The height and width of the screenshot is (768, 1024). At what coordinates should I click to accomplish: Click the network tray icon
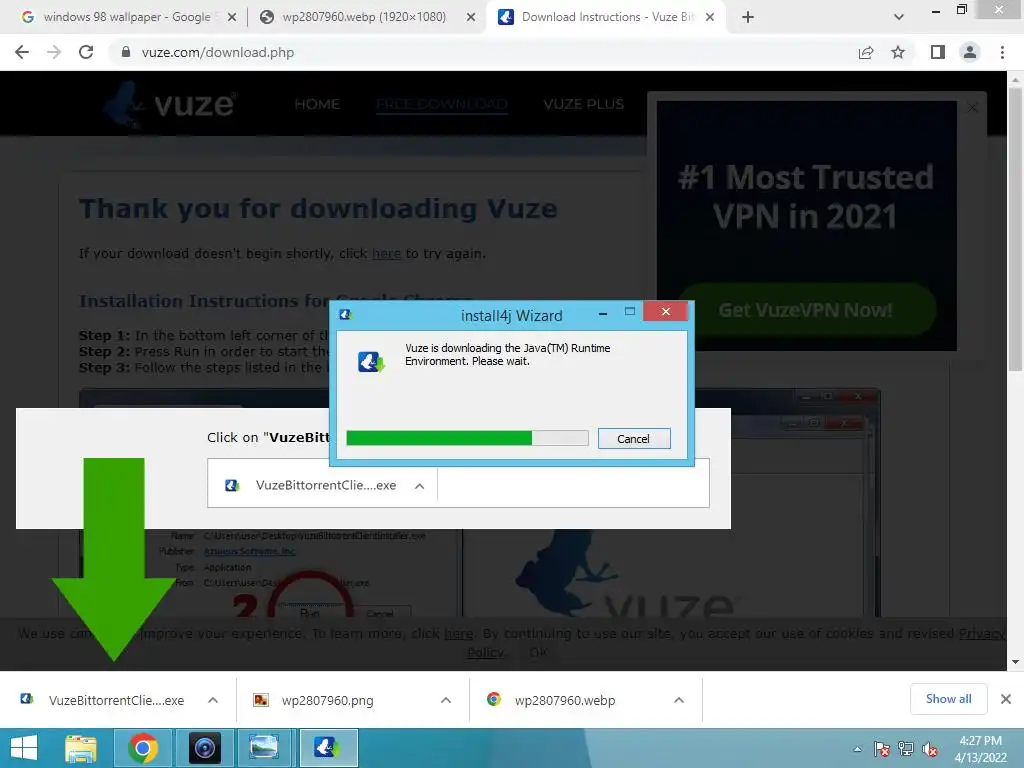point(906,749)
